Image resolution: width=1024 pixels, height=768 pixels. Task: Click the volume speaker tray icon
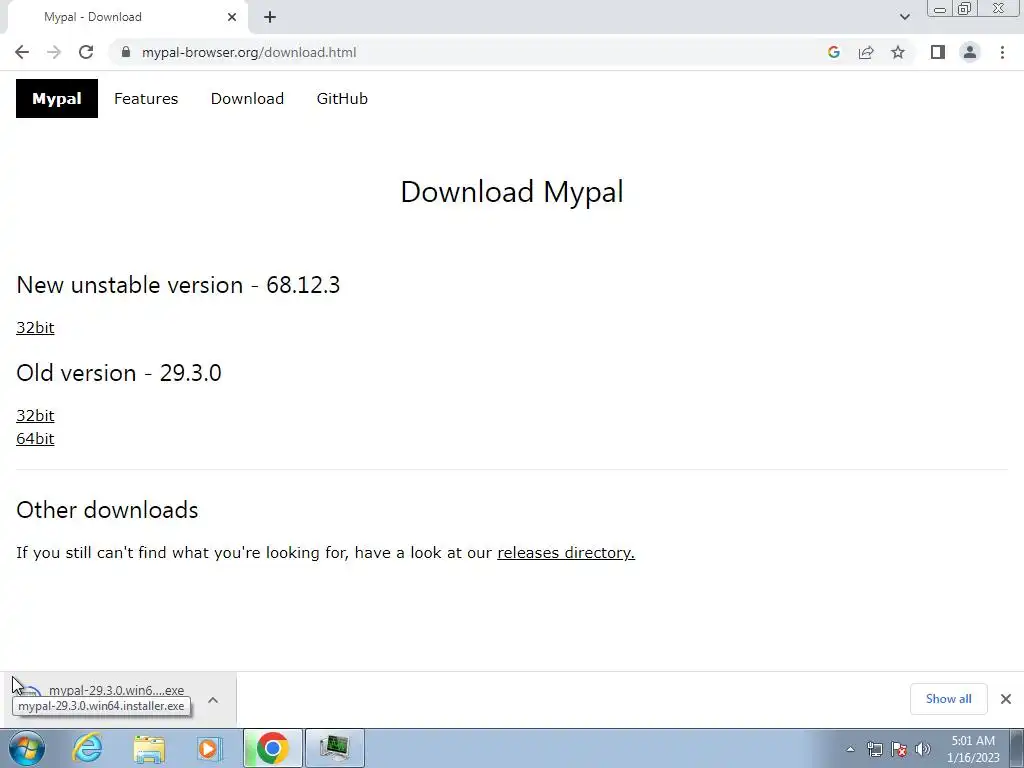tap(923, 749)
